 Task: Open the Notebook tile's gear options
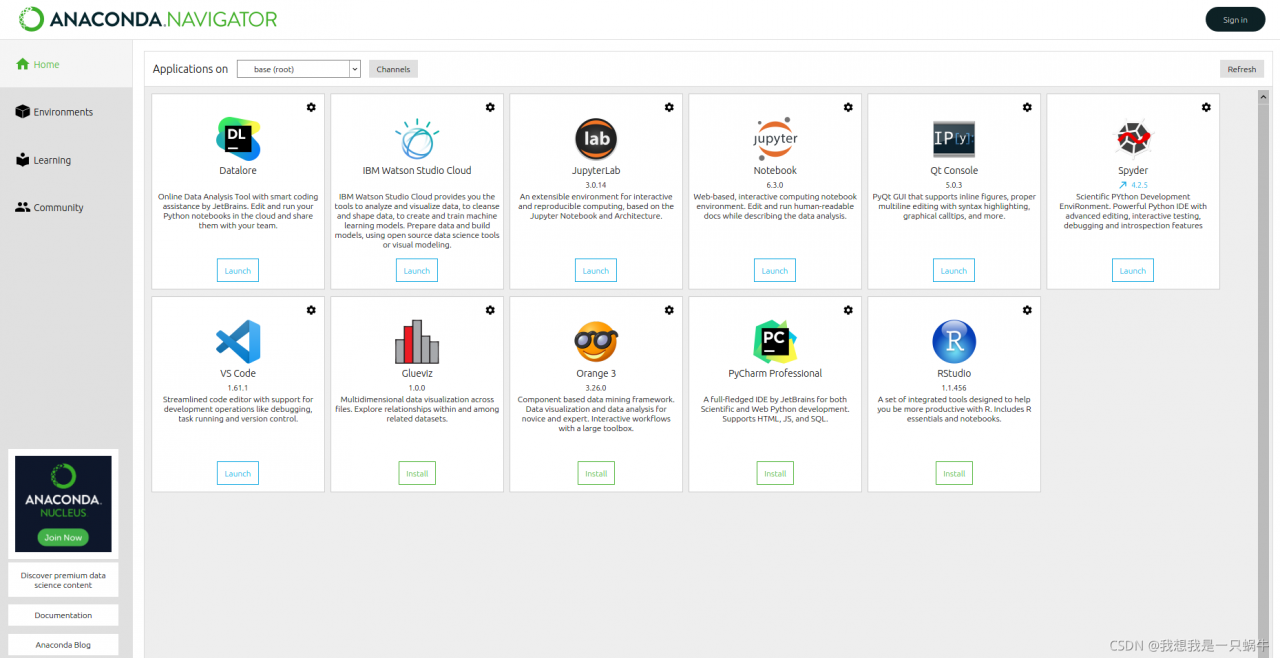click(848, 107)
